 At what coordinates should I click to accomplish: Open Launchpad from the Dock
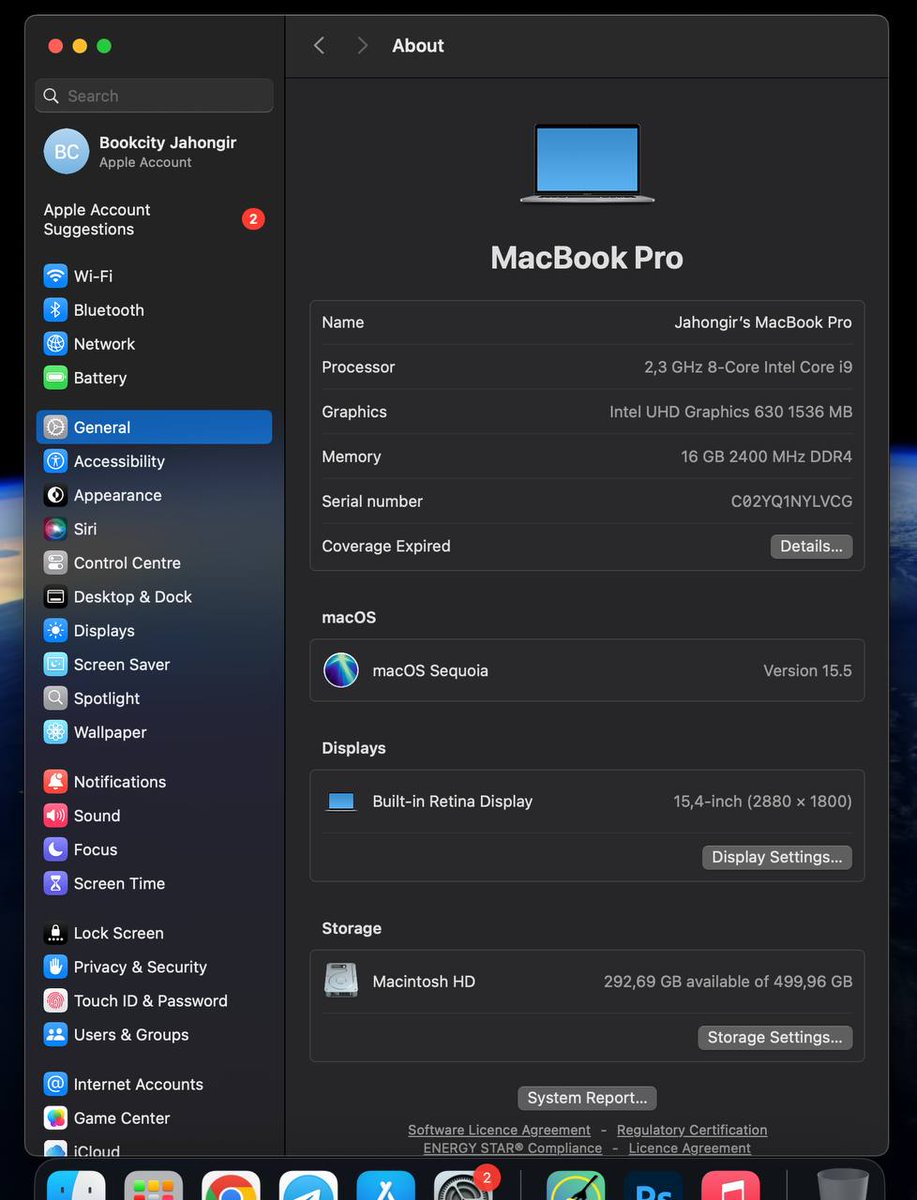(x=154, y=1187)
